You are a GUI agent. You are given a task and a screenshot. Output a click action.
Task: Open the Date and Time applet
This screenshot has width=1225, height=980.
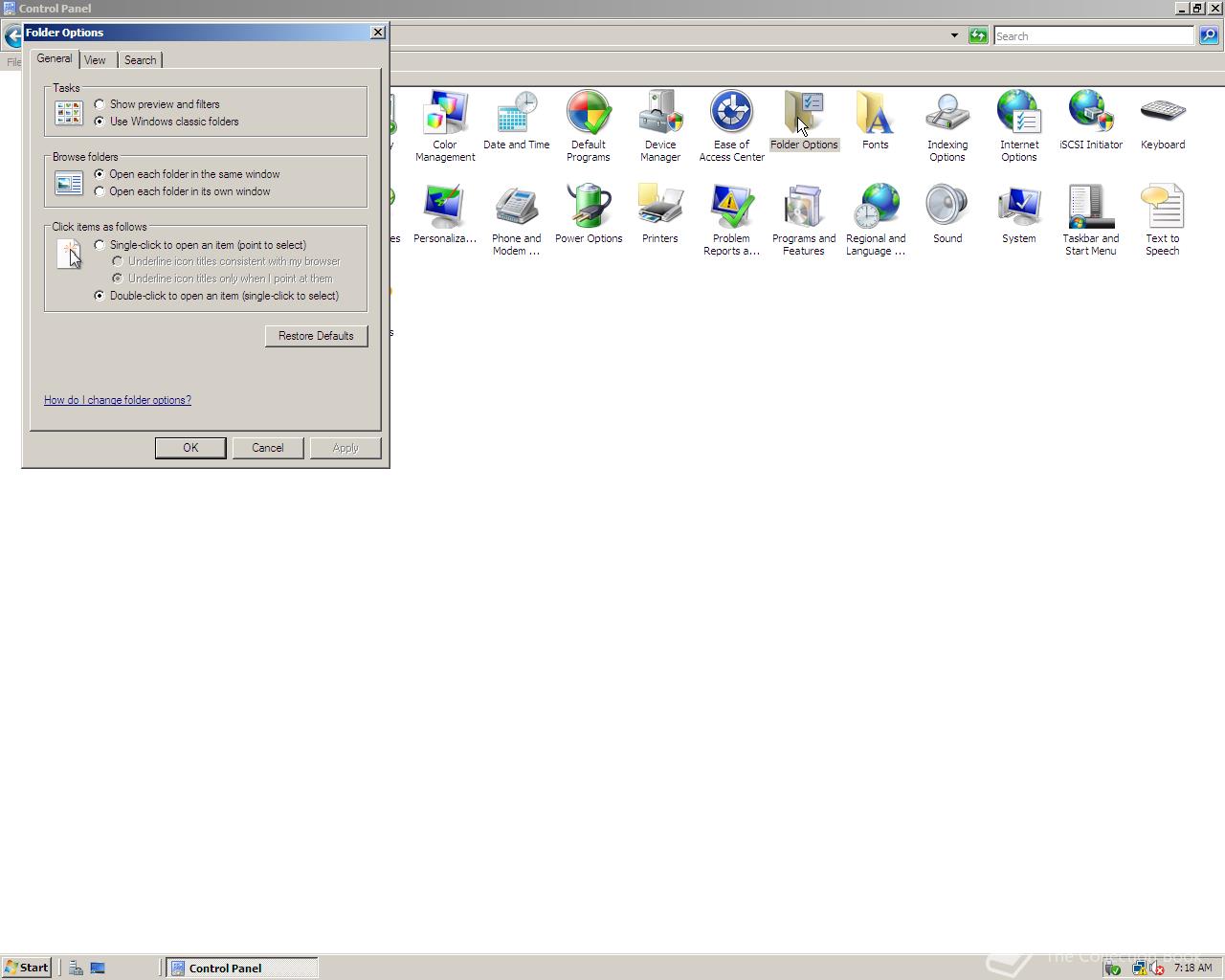[517, 121]
